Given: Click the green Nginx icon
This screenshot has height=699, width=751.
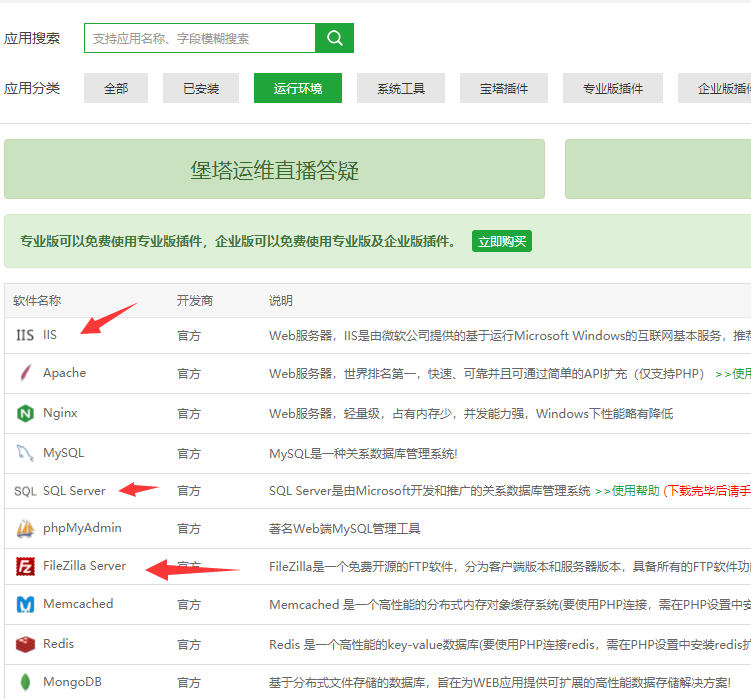Looking at the screenshot, I should tap(25, 413).
